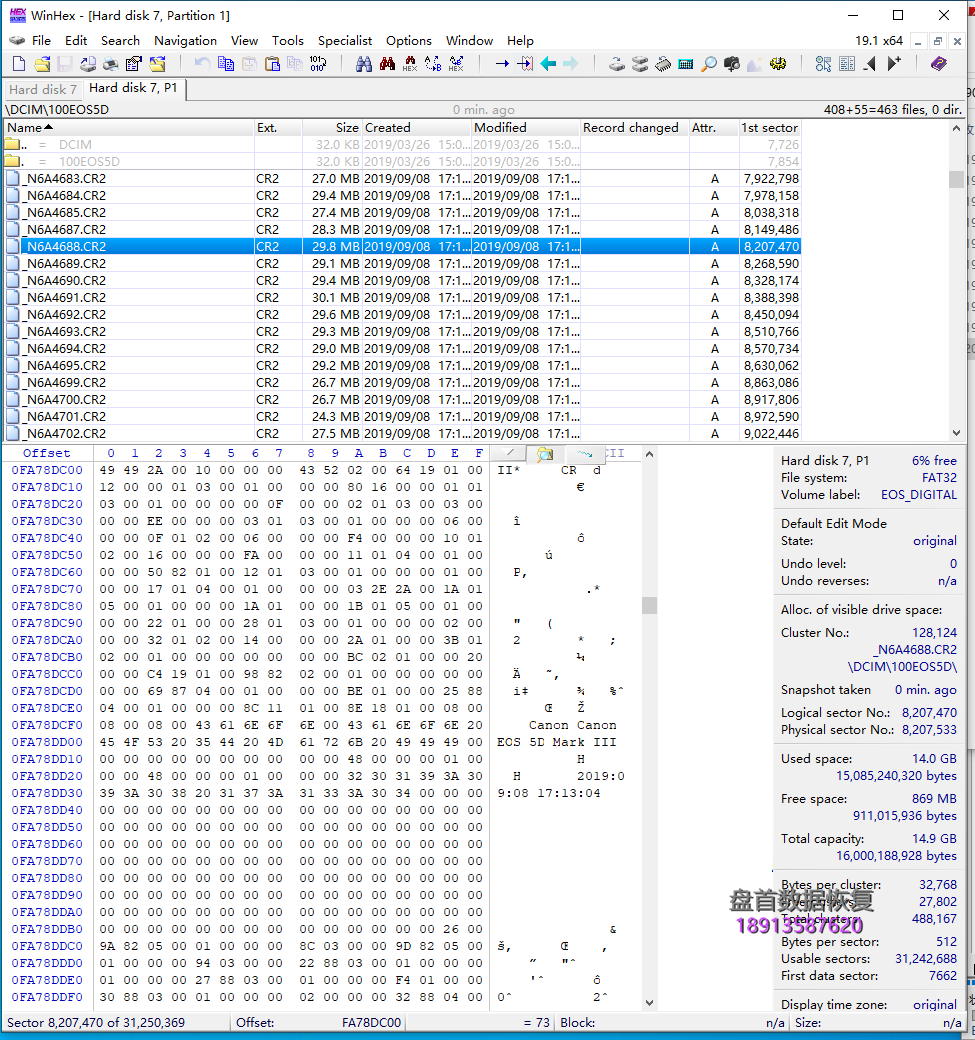Click the Position Manager toolbar icon
This screenshot has height=1040, width=975.
click(824, 64)
